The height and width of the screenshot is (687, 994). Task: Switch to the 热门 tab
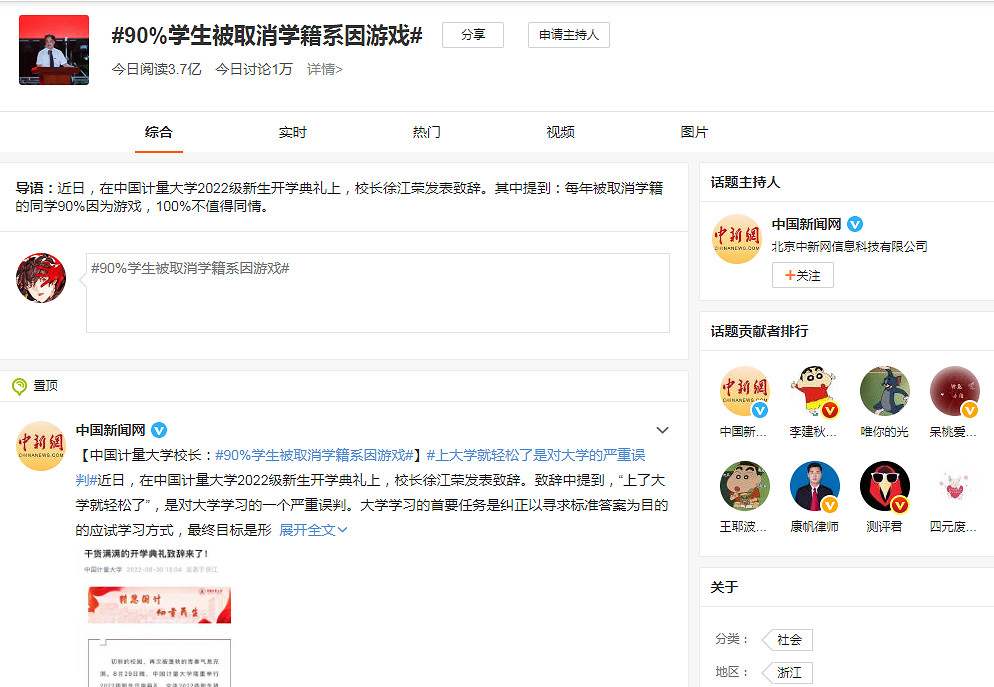click(426, 131)
